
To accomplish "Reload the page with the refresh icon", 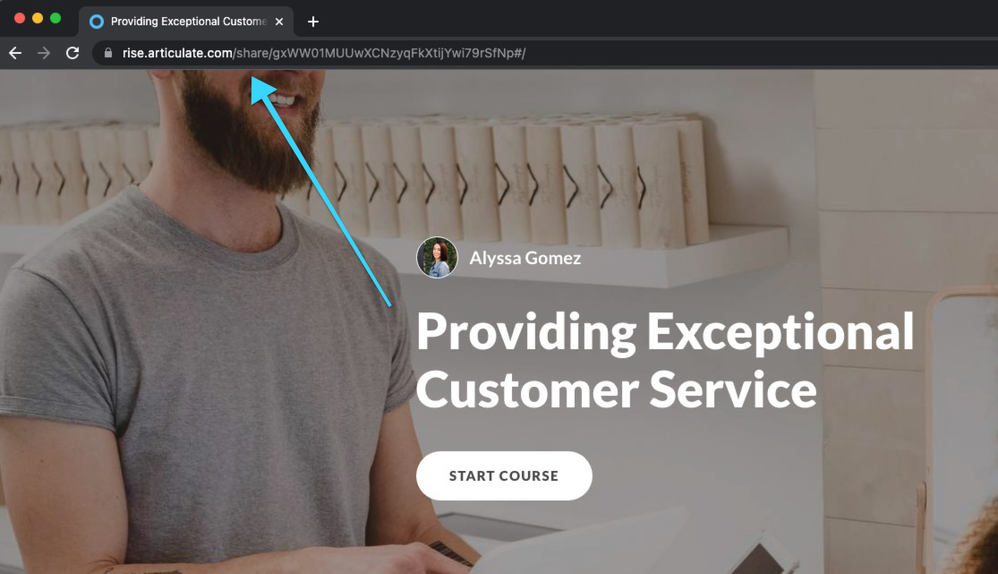I will [73, 53].
